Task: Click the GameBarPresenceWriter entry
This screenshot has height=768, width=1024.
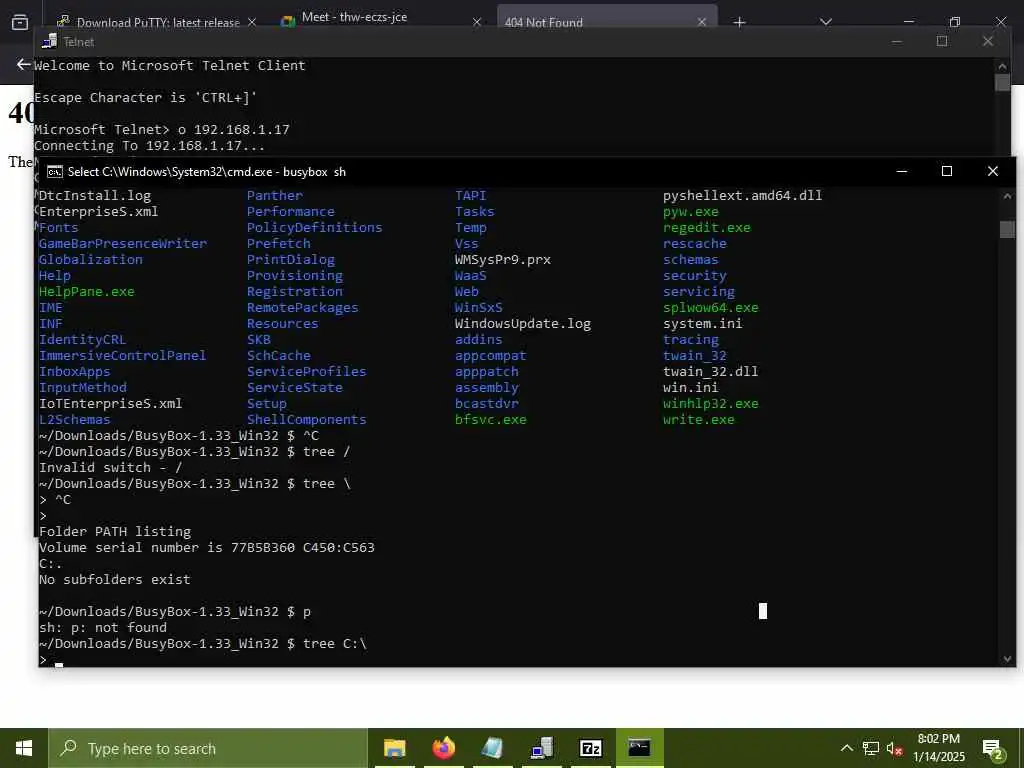Action: pos(123,244)
